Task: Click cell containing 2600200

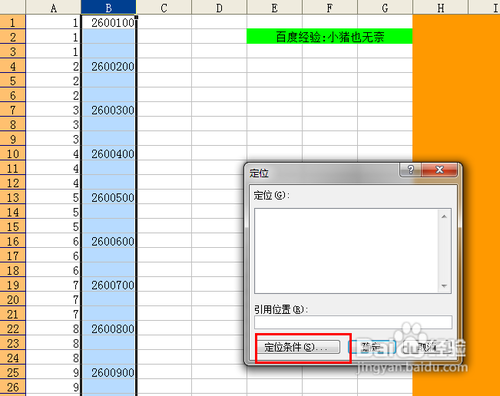Action: pos(108,66)
